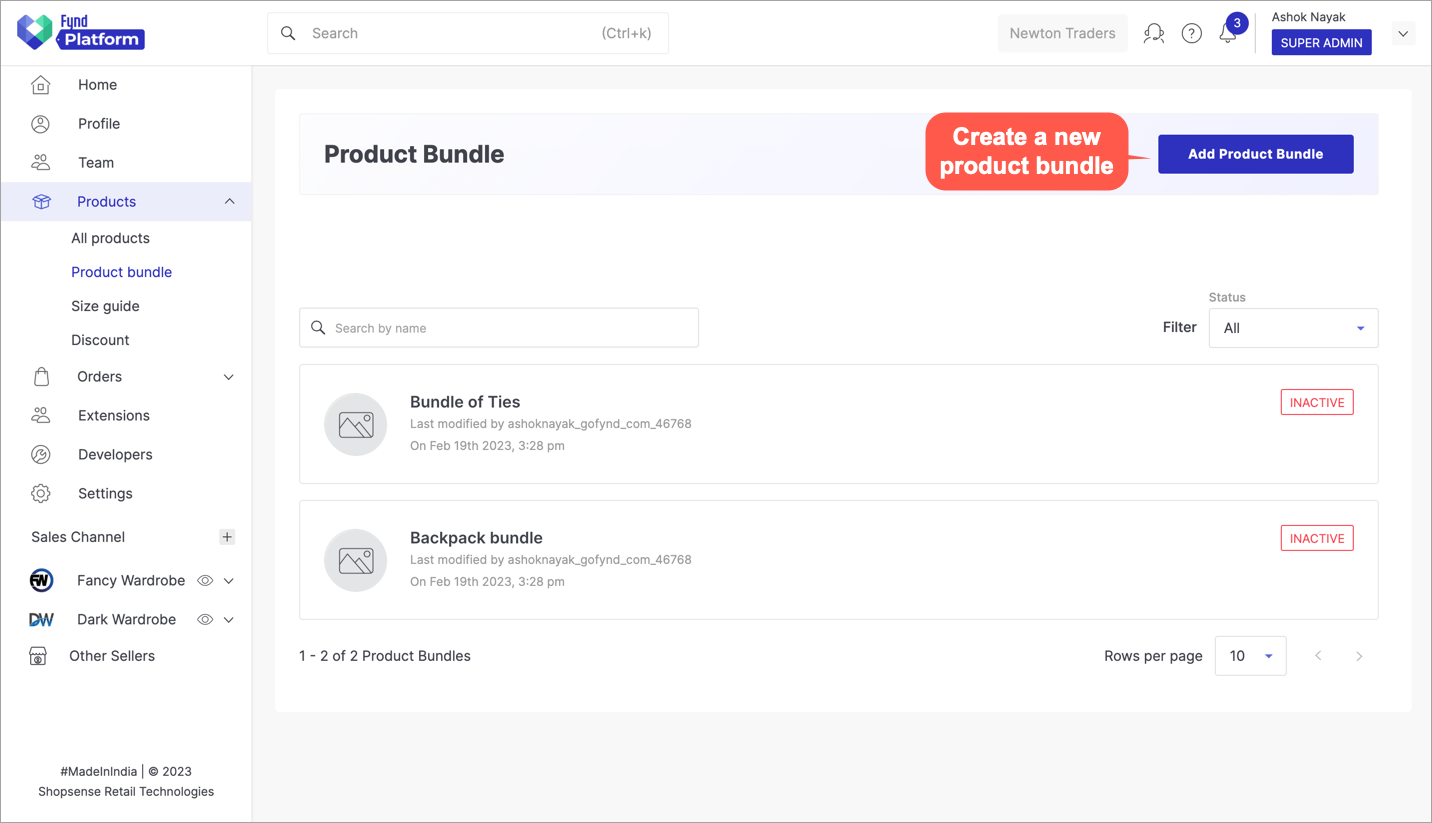The height and width of the screenshot is (823, 1432).
Task: Open the Rows per page dropdown
Action: (x=1250, y=656)
